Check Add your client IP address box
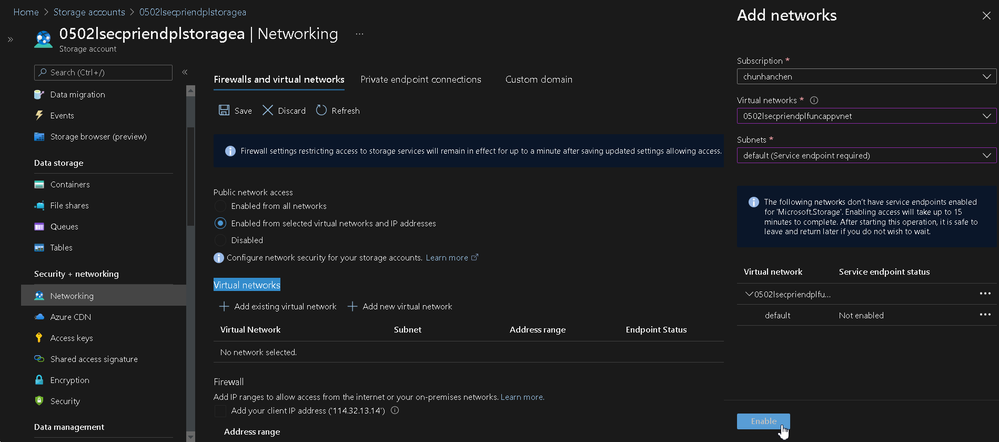Image resolution: width=999 pixels, height=442 pixels. [x=220, y=411]
